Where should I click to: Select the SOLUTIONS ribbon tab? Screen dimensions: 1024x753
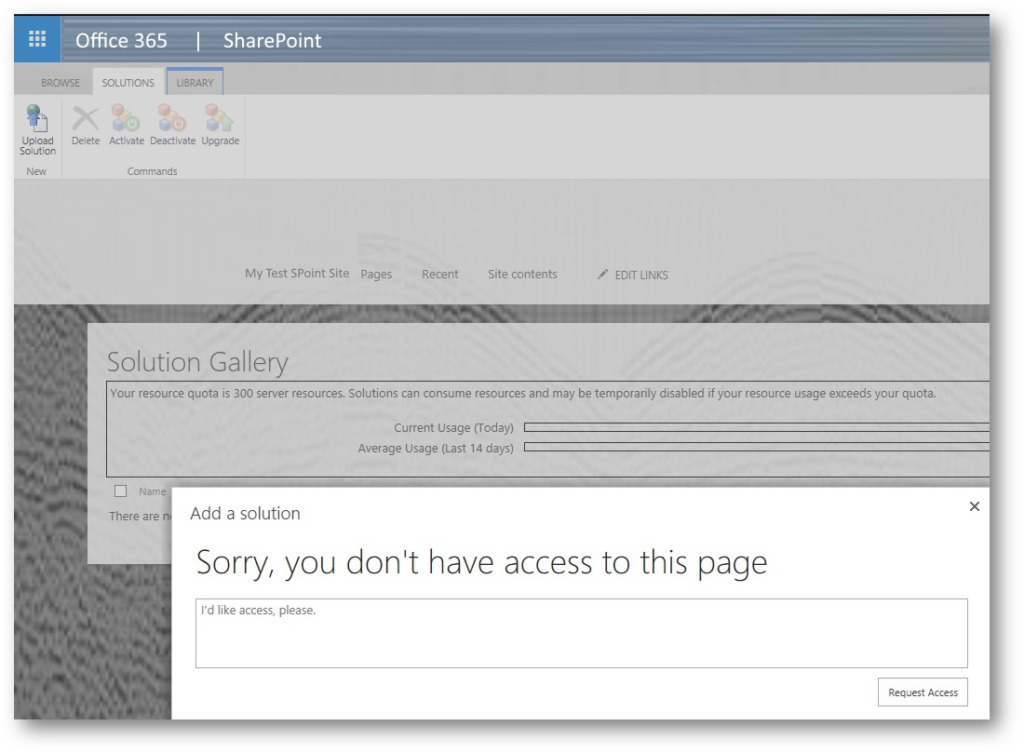[x=127, y=82]
